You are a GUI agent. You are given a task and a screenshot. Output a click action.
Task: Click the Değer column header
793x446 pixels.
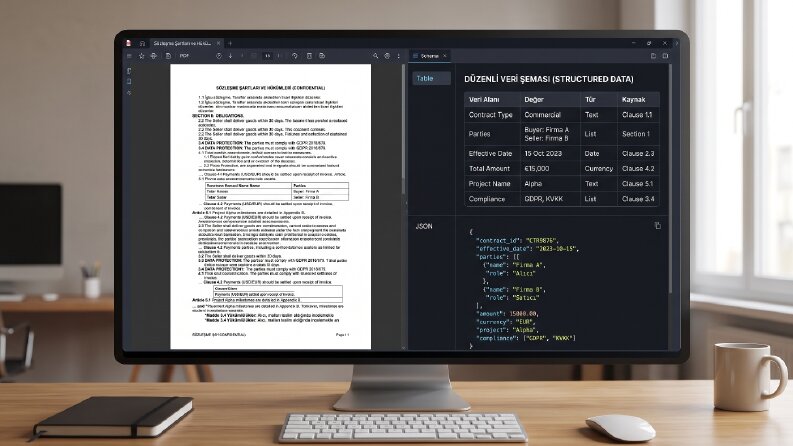[550, 99]
